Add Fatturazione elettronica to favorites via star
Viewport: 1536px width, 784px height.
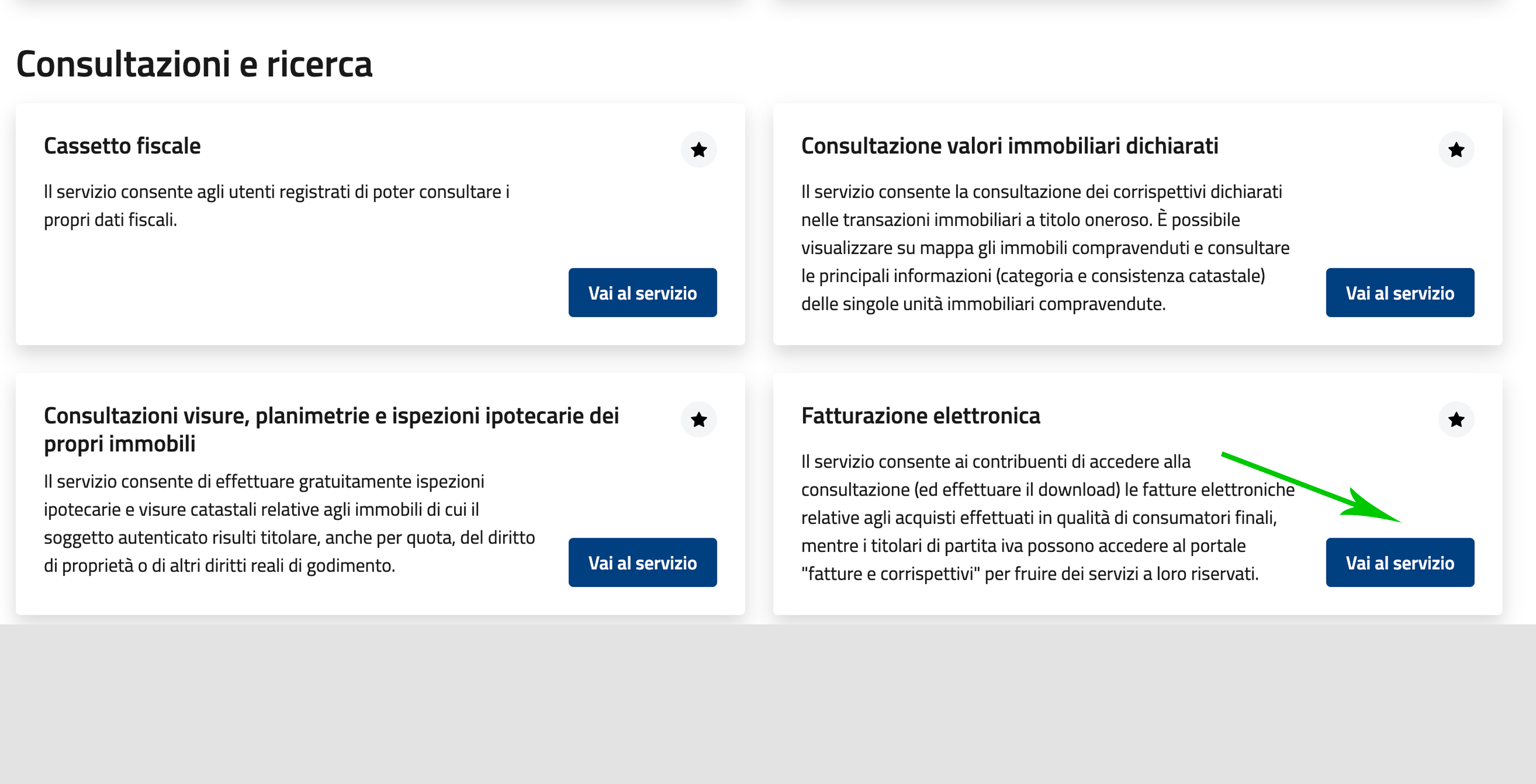pos(1455,419)
